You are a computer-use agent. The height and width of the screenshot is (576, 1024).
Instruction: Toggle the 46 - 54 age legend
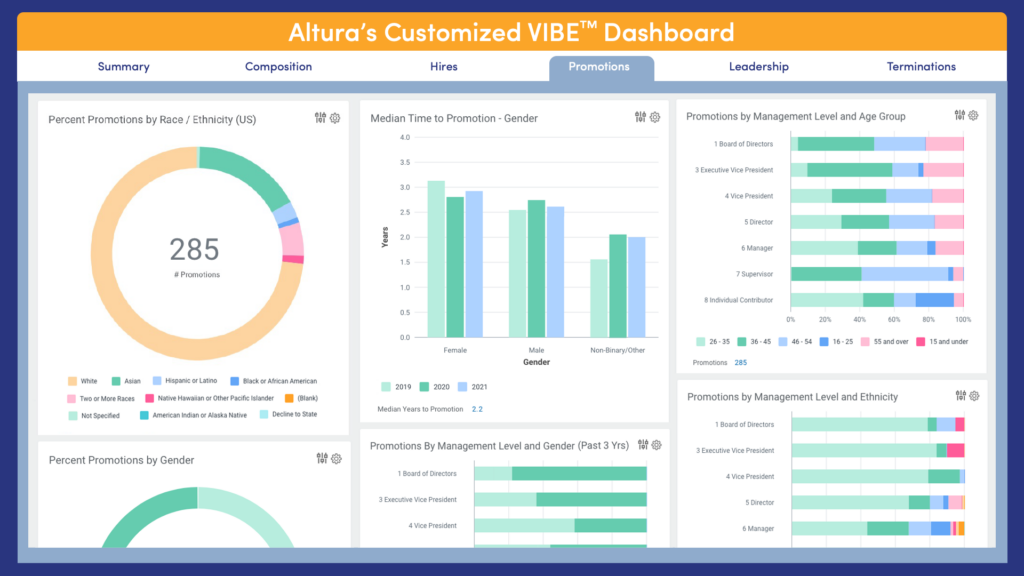pos(795,342)
